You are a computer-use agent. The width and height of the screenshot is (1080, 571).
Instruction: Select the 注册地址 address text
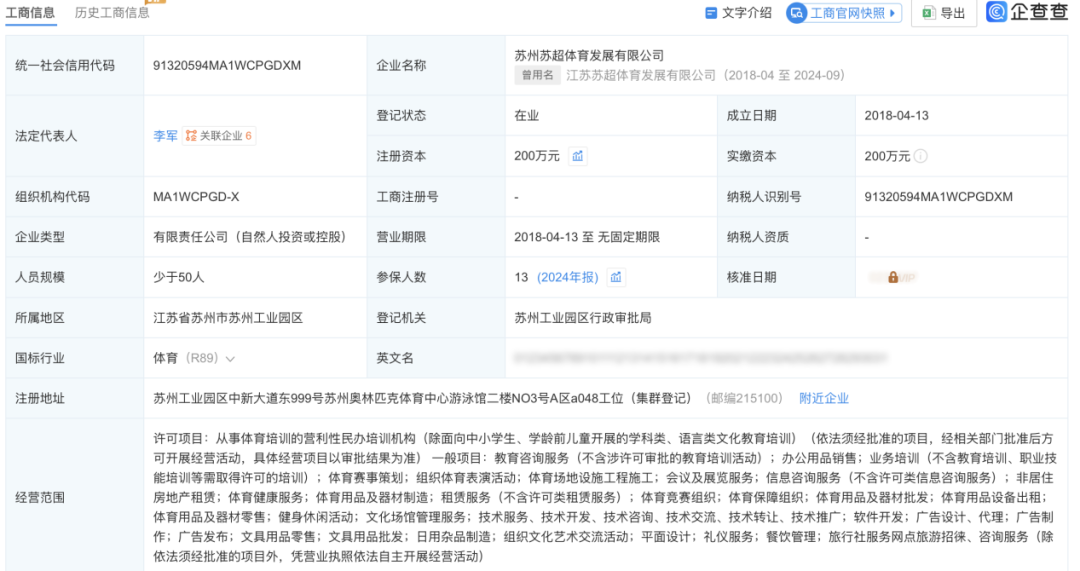click(422, 398)
